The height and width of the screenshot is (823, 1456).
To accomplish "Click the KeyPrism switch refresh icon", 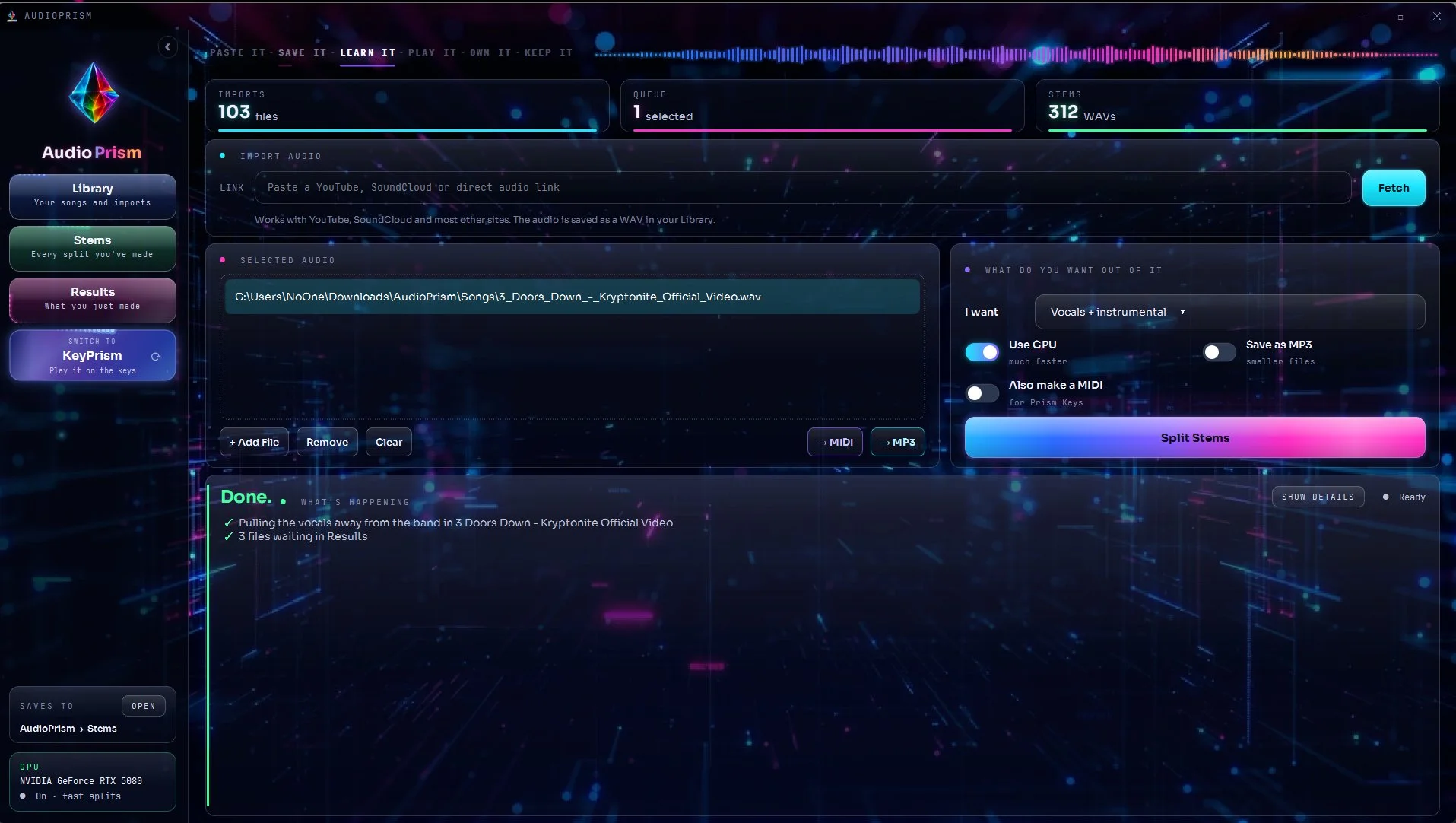I will tap(156, 356).
